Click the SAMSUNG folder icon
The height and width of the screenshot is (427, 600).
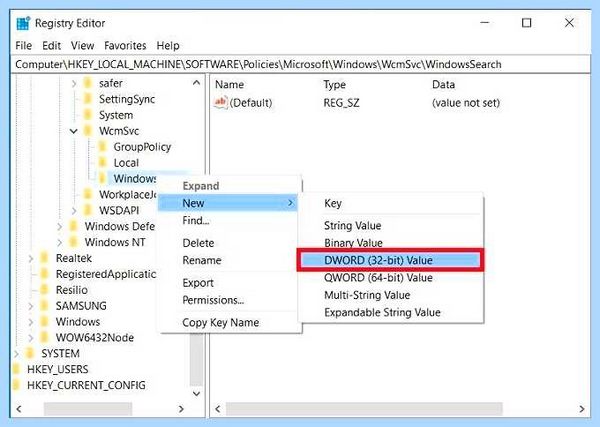point(44,306)
